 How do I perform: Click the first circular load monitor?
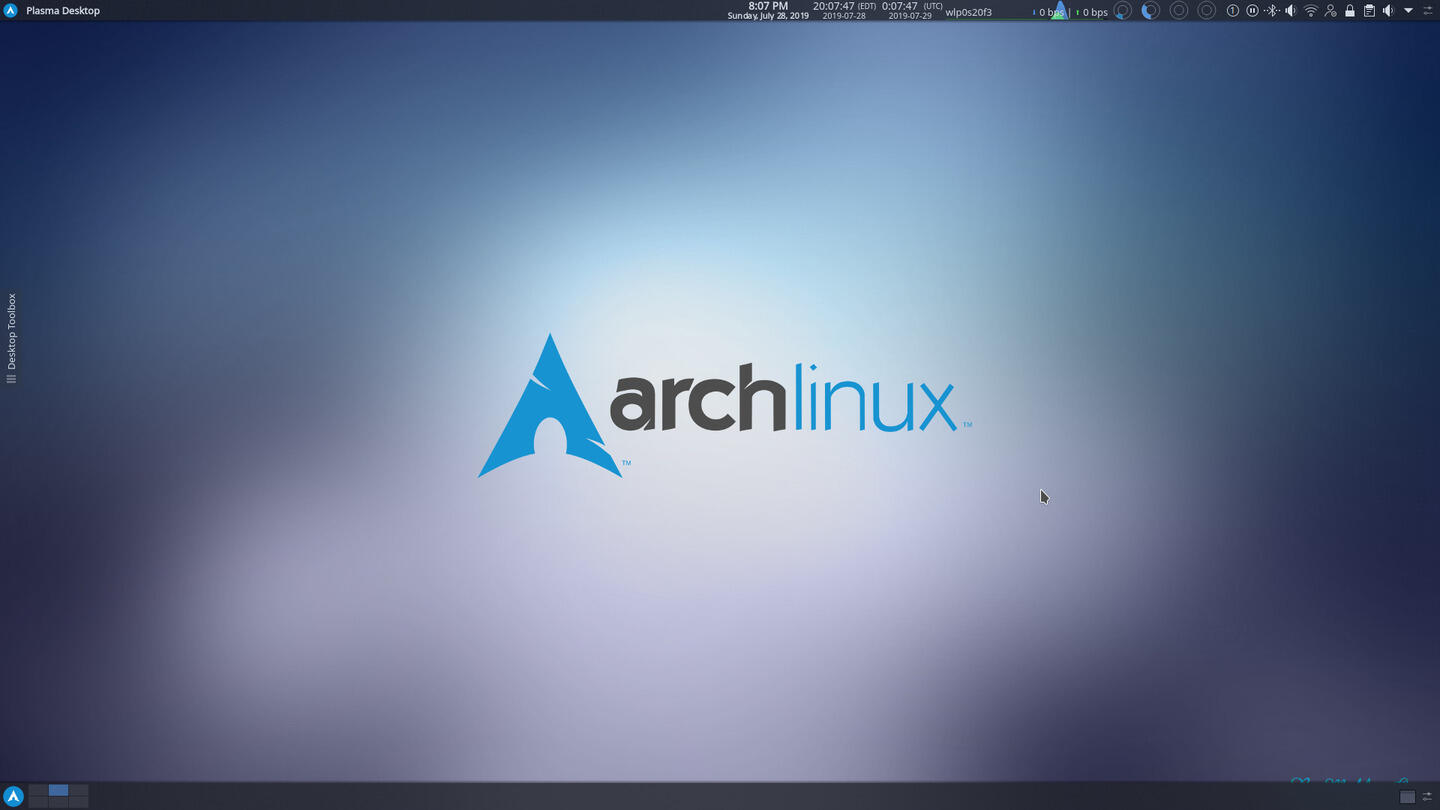tap(1123, 11)
